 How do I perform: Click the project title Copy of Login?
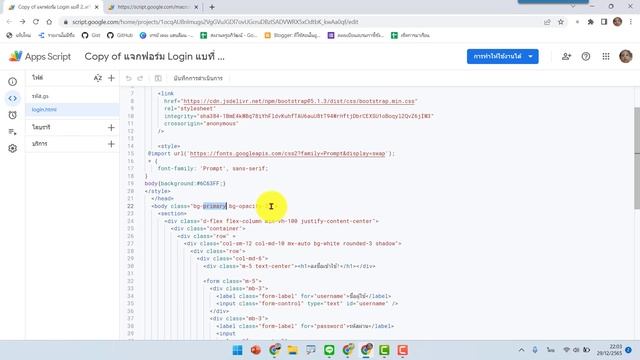(x=154, y=56)
